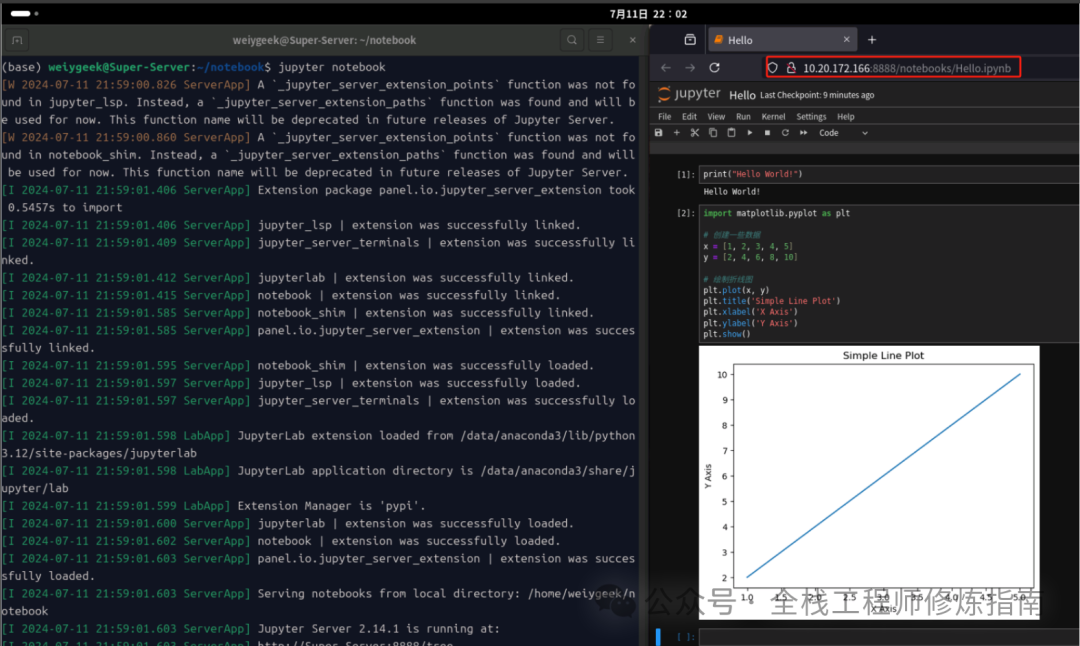Image resolution: width=1080 pixels, height=646 pixels.
Task: Click the print Hello World code cell
Action: click(889, 174)
